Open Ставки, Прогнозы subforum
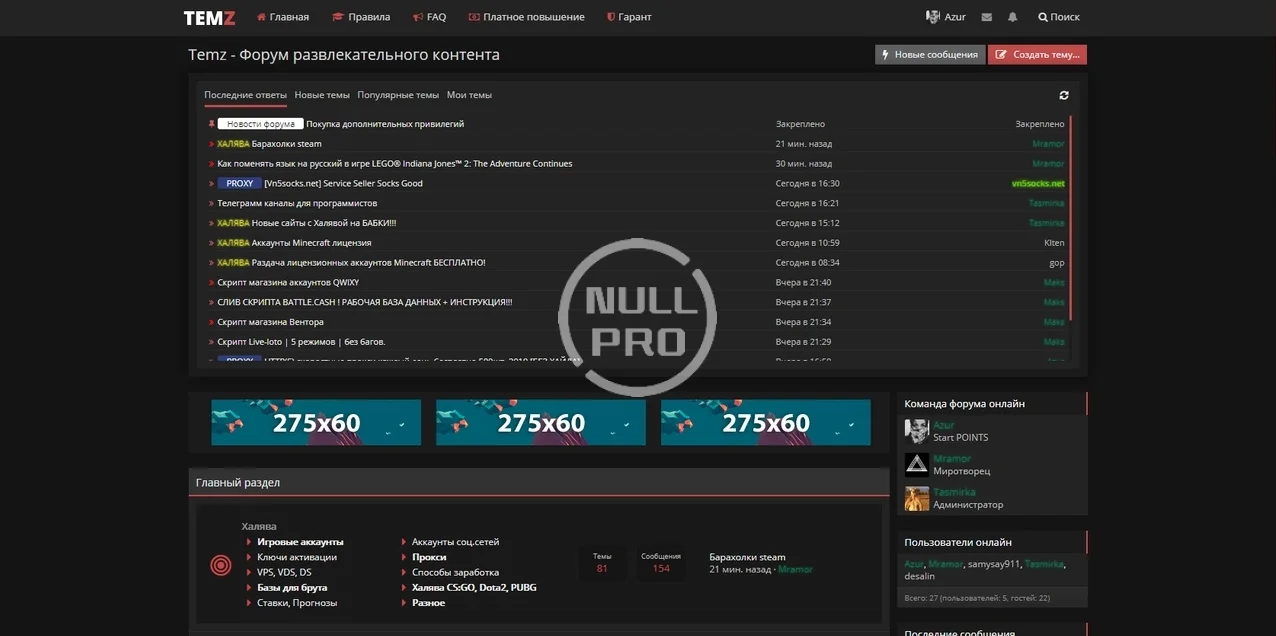The image size is (1276, 636). pyautogui.click(x=297, y=603)
